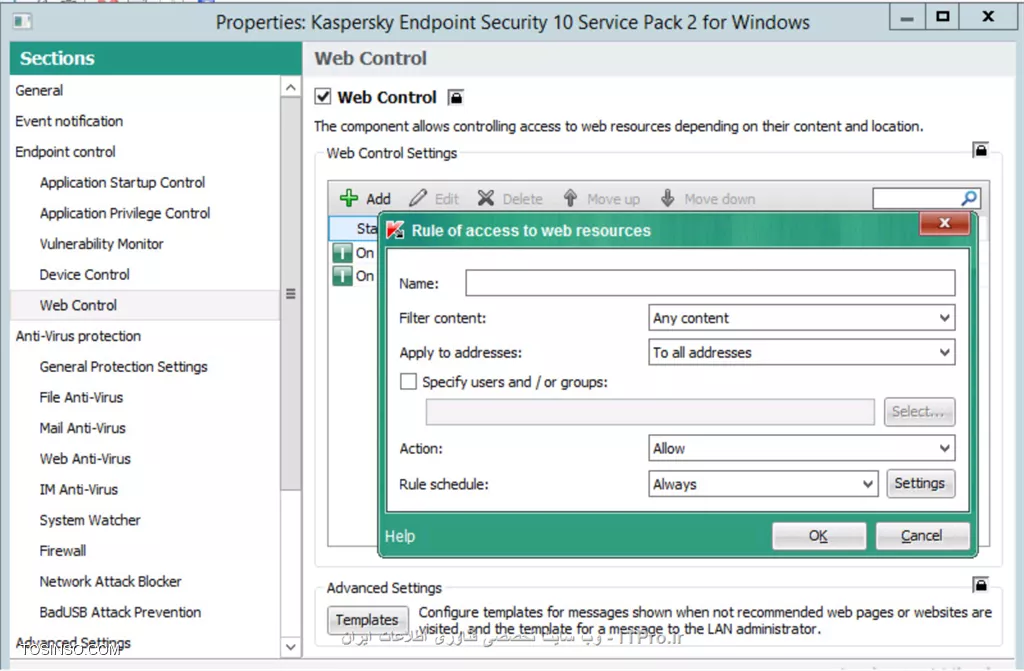Click the second rule's green On status icon
This screenshot has width=1024, height=671.
pyautogui.click(x=342, y=276)
